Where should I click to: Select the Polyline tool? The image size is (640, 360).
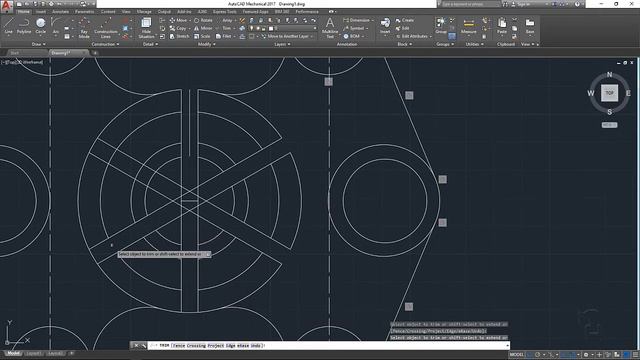(x=24, y=26)
